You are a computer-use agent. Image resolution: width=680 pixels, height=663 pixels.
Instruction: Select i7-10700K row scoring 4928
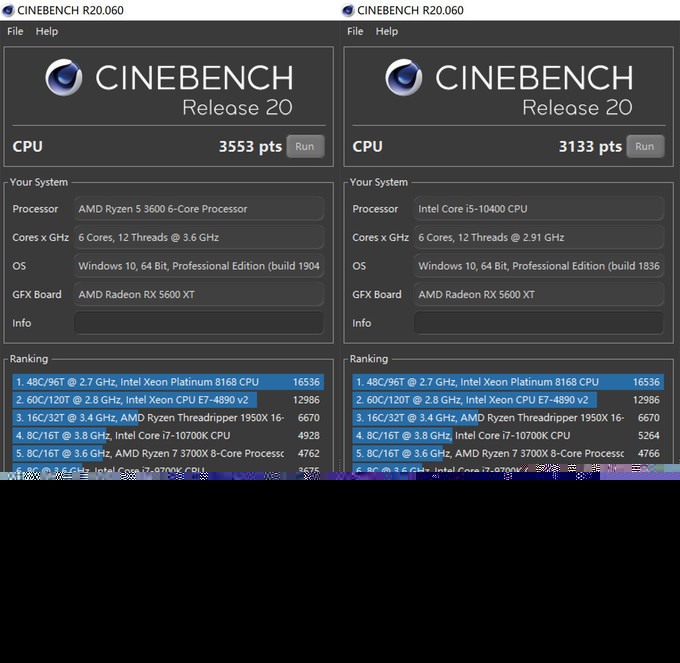(x=168, y=435)
